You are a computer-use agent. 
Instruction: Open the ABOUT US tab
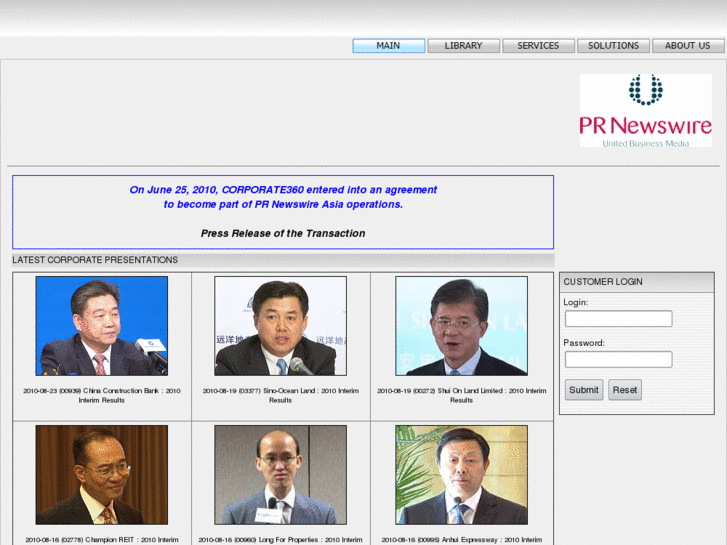point(688,45)
